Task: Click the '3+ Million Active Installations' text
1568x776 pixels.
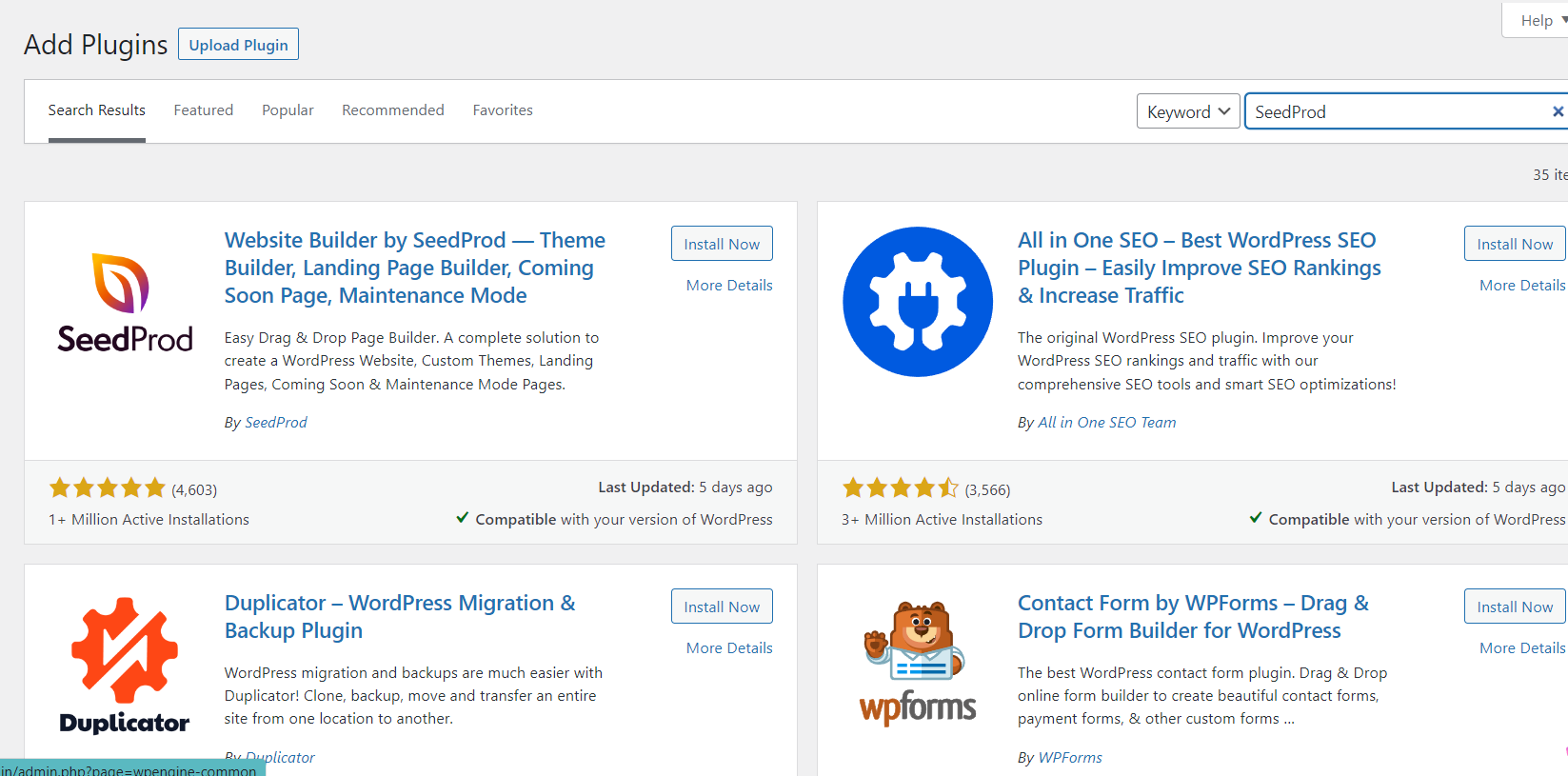Action: [942, 520]
